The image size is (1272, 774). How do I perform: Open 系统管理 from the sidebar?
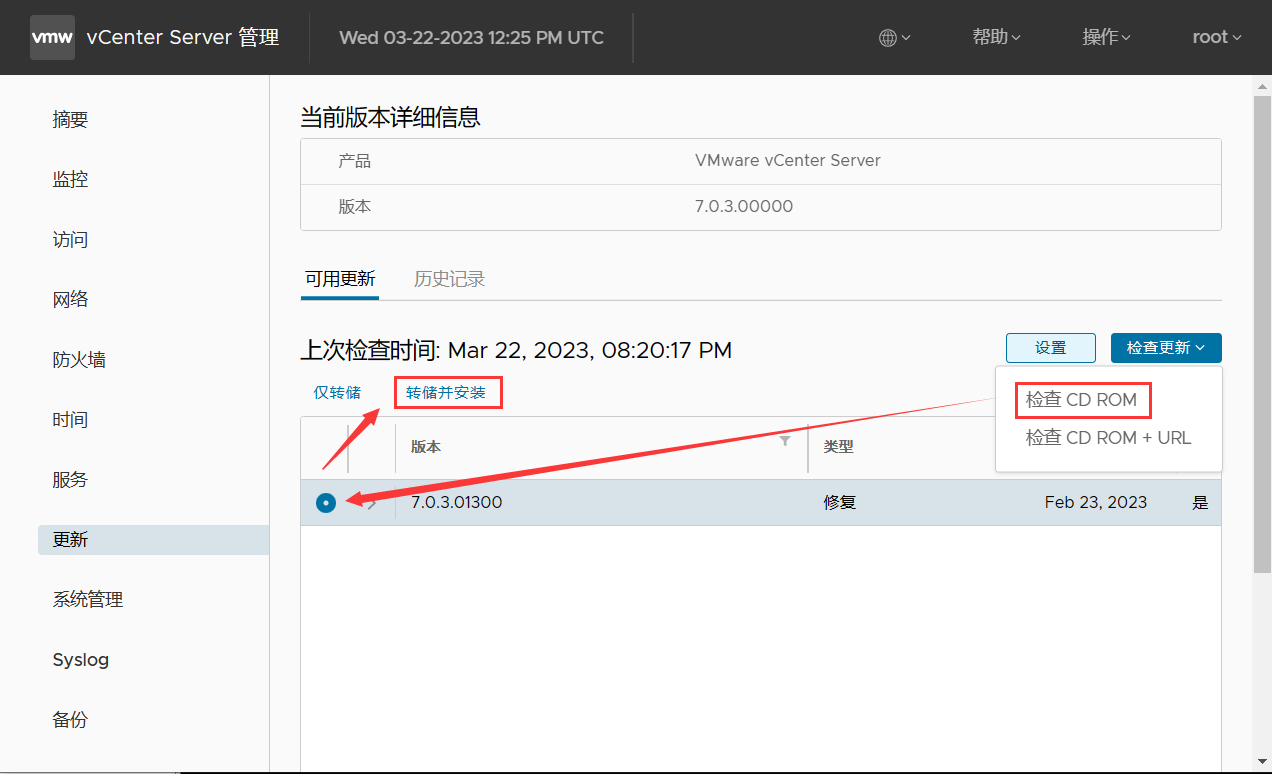[88, 599]
